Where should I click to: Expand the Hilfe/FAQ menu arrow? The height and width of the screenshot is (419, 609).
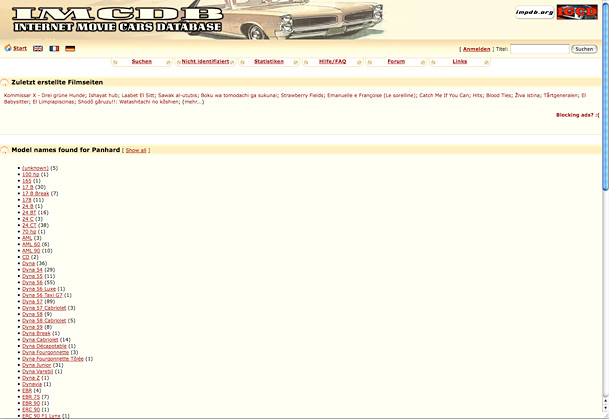(x=357, y=62)
